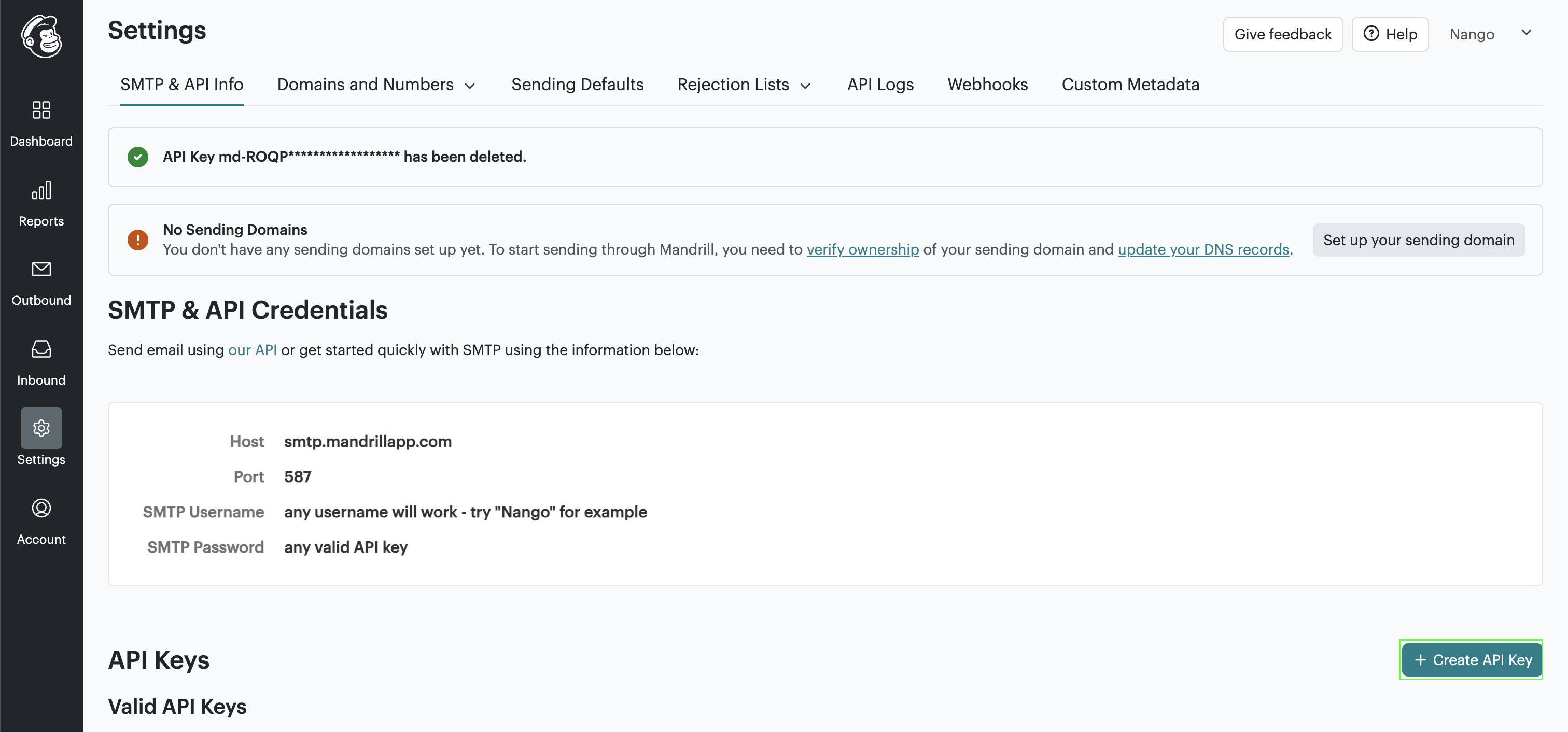Expand the Nango account menu chevron
This screenshot has height=732, width=1568.
(x=1527, y=33)
